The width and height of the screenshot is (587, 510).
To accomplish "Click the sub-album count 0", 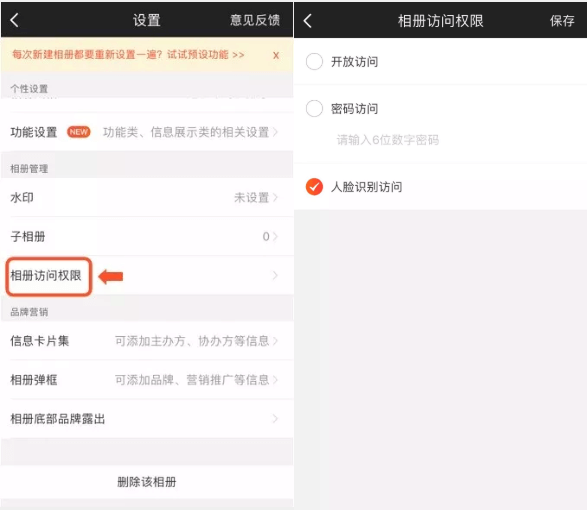I will click(266, 236).
